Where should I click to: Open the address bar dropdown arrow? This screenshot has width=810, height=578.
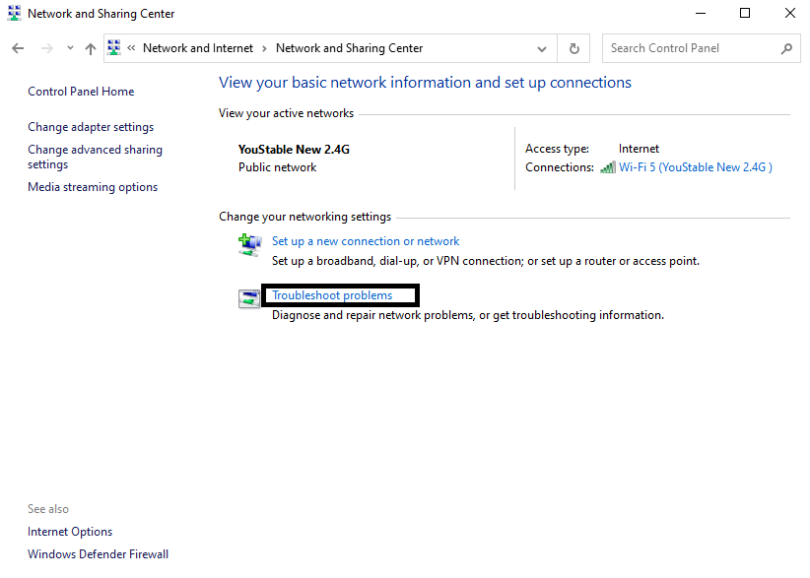(542, 48)
